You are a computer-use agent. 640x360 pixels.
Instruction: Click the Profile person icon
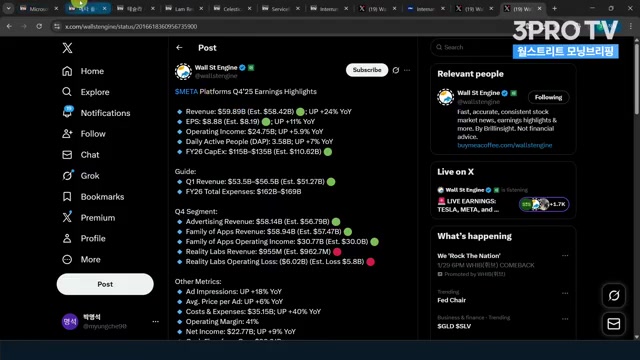pos(67,238)
